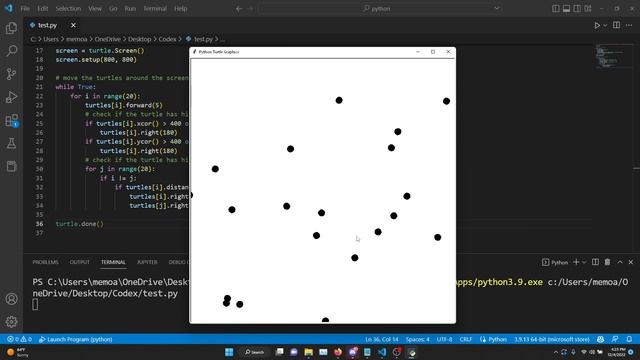This screenshot has width=640, height=360.
Task: Switch to the OUTPUT panel tab
Action: click(x=80, y=262)
